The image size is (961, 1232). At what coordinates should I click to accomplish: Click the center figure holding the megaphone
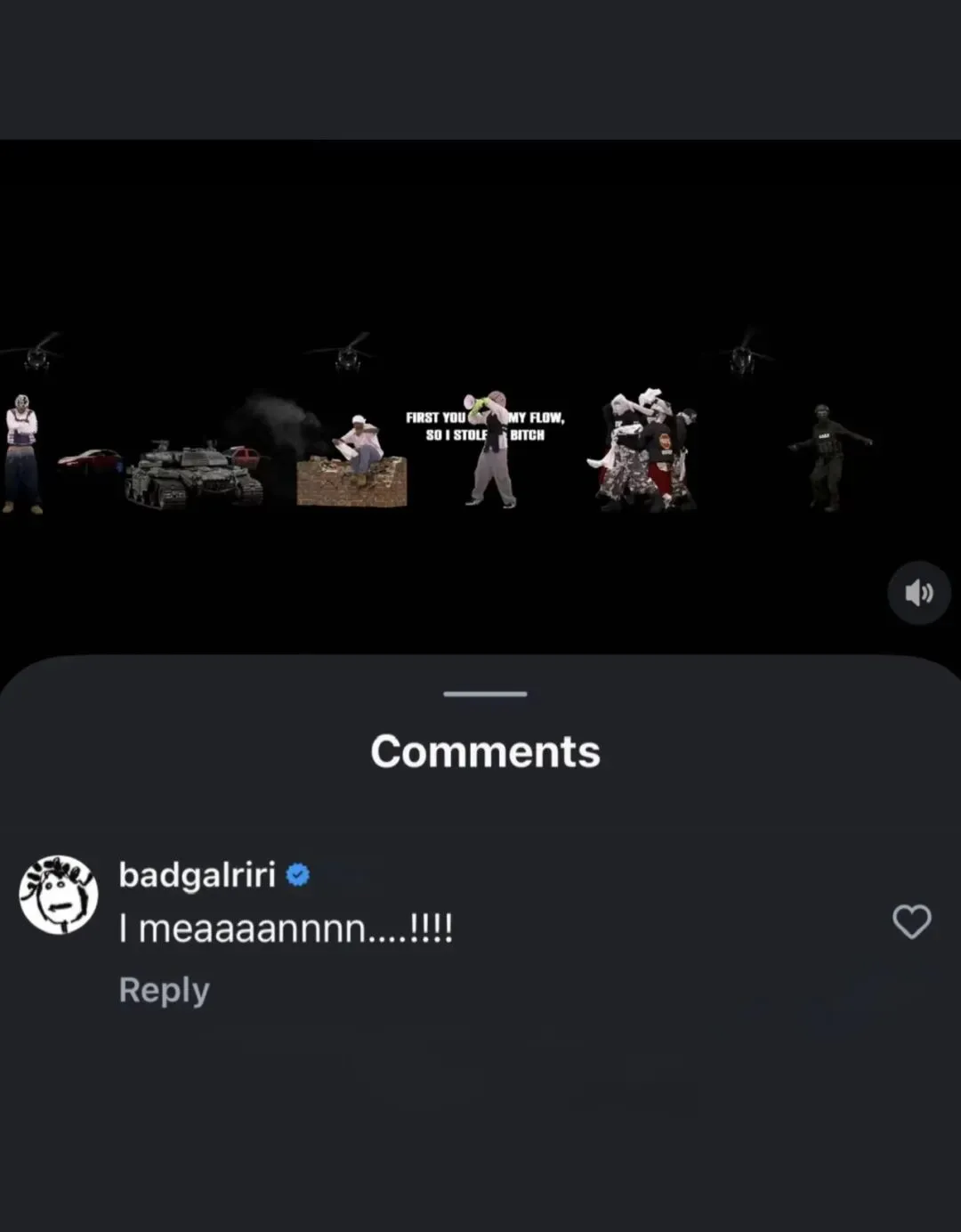[490, 449]
